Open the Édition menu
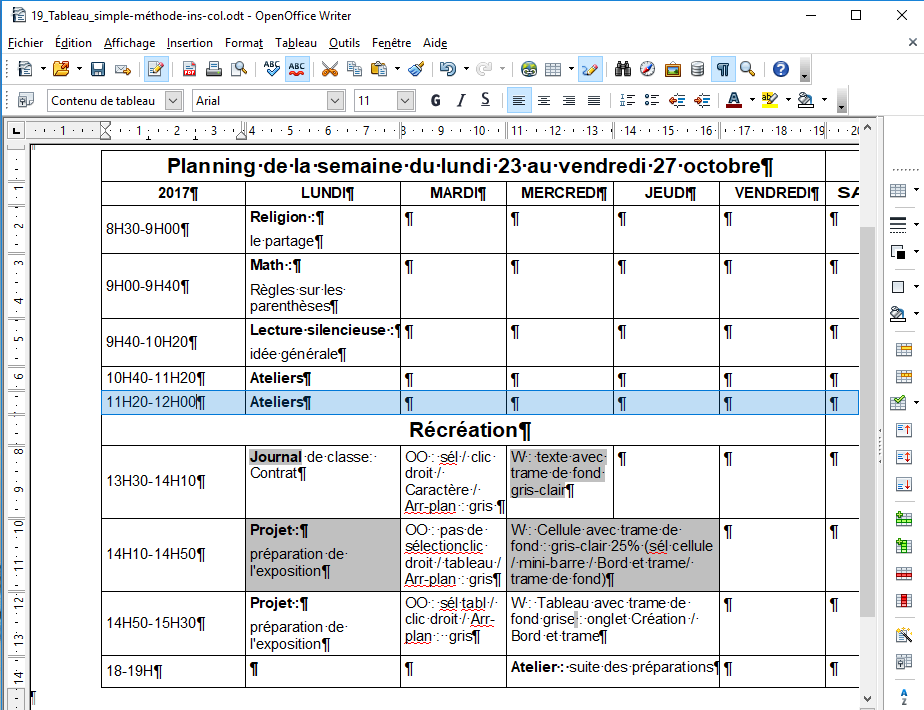Image resolution: width=924 pixels, height=710 pixels. point(74,43)
